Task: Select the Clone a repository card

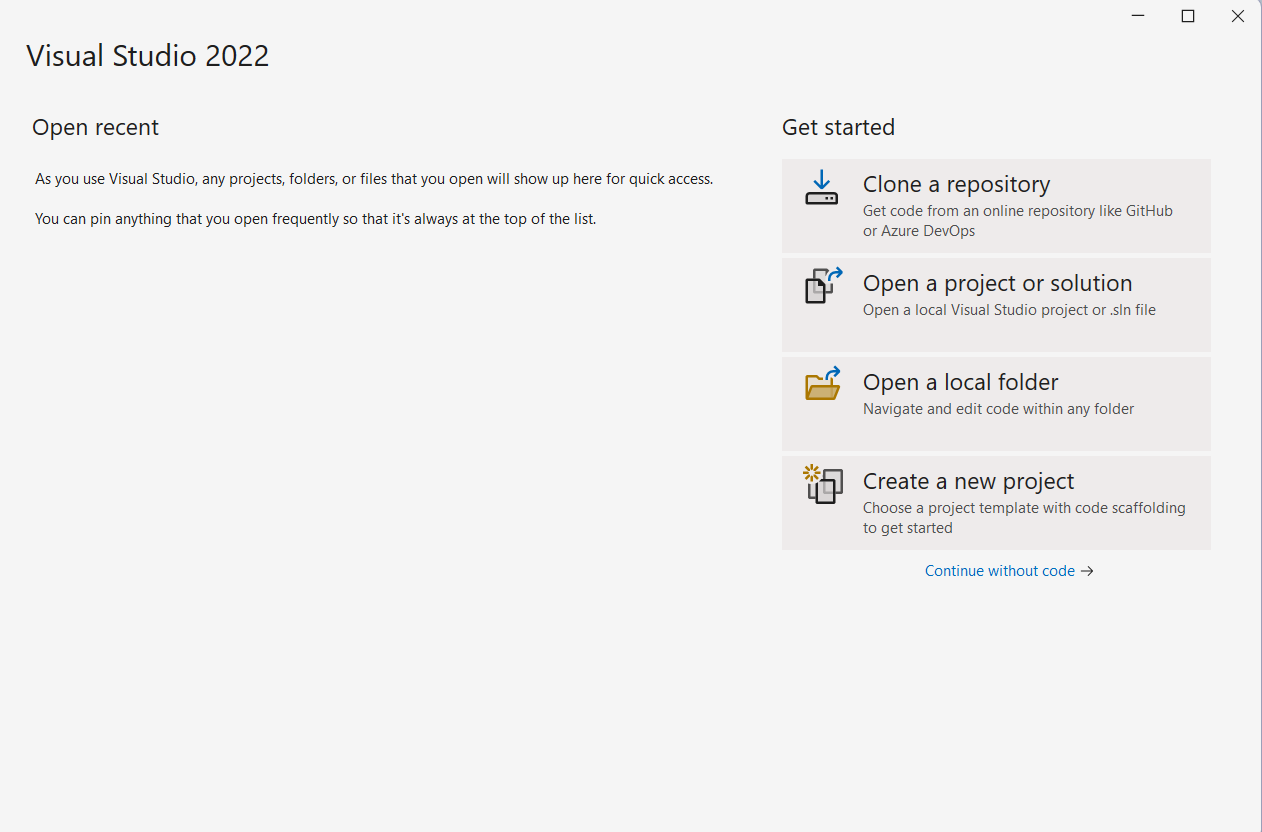Action: pyautogui.click(x=996, y=205)
